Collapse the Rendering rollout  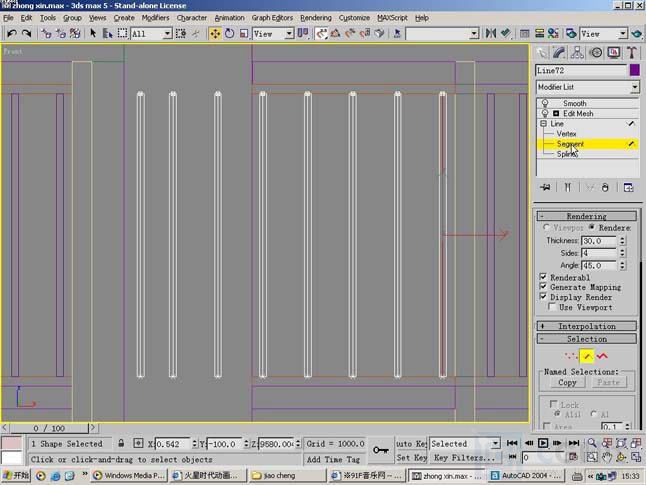click(x=587, y=216)
